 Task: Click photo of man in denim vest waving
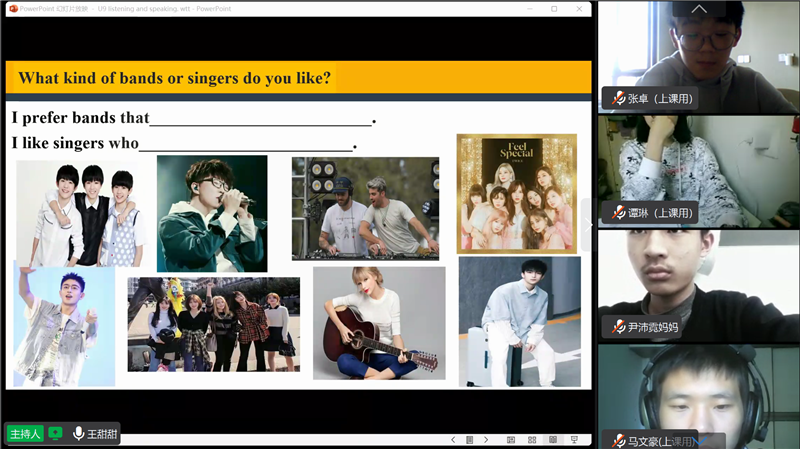tap(64, 327)
